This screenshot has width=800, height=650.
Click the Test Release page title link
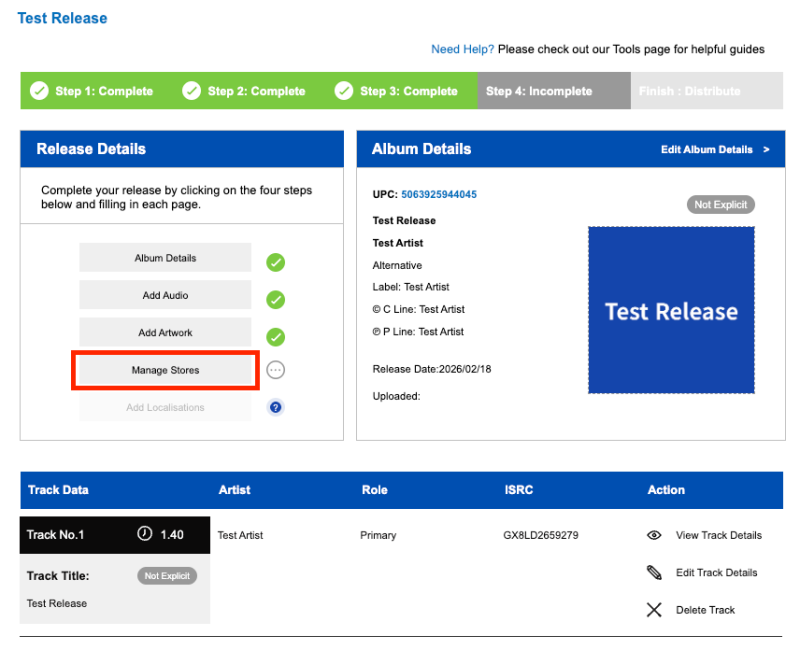point(62,18)
